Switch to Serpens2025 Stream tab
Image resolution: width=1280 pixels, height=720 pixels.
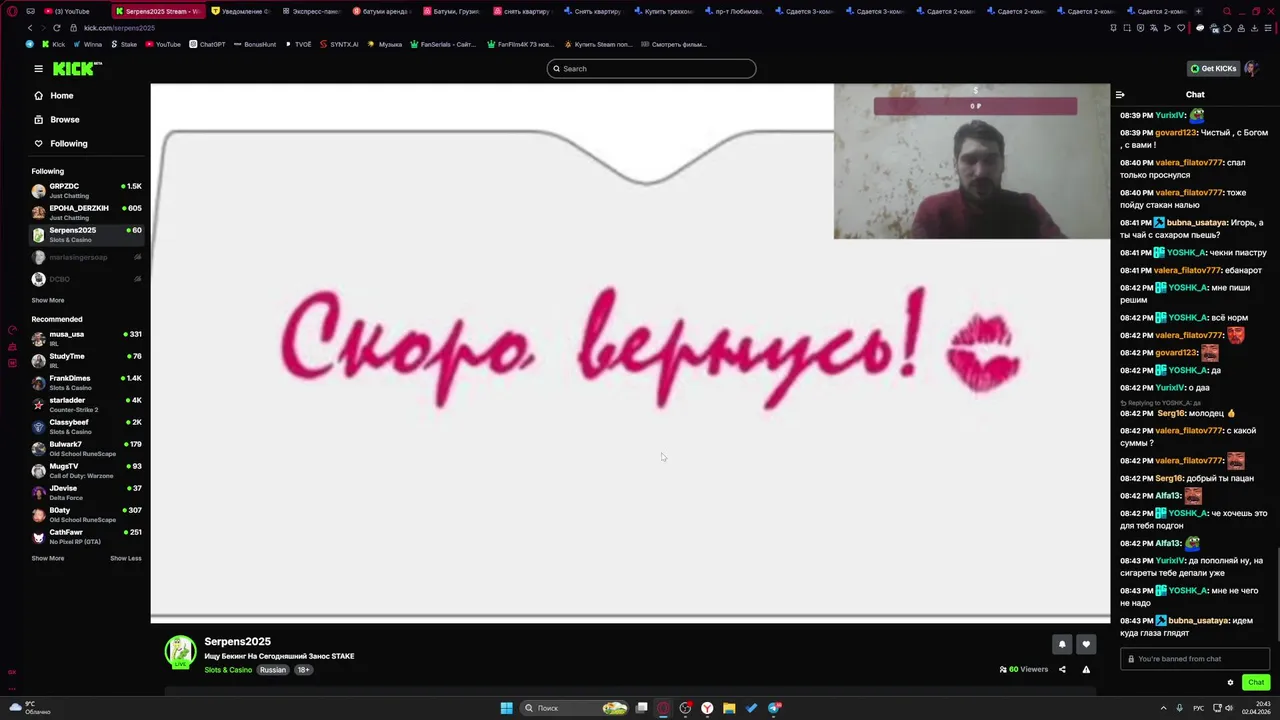[158, 11]
